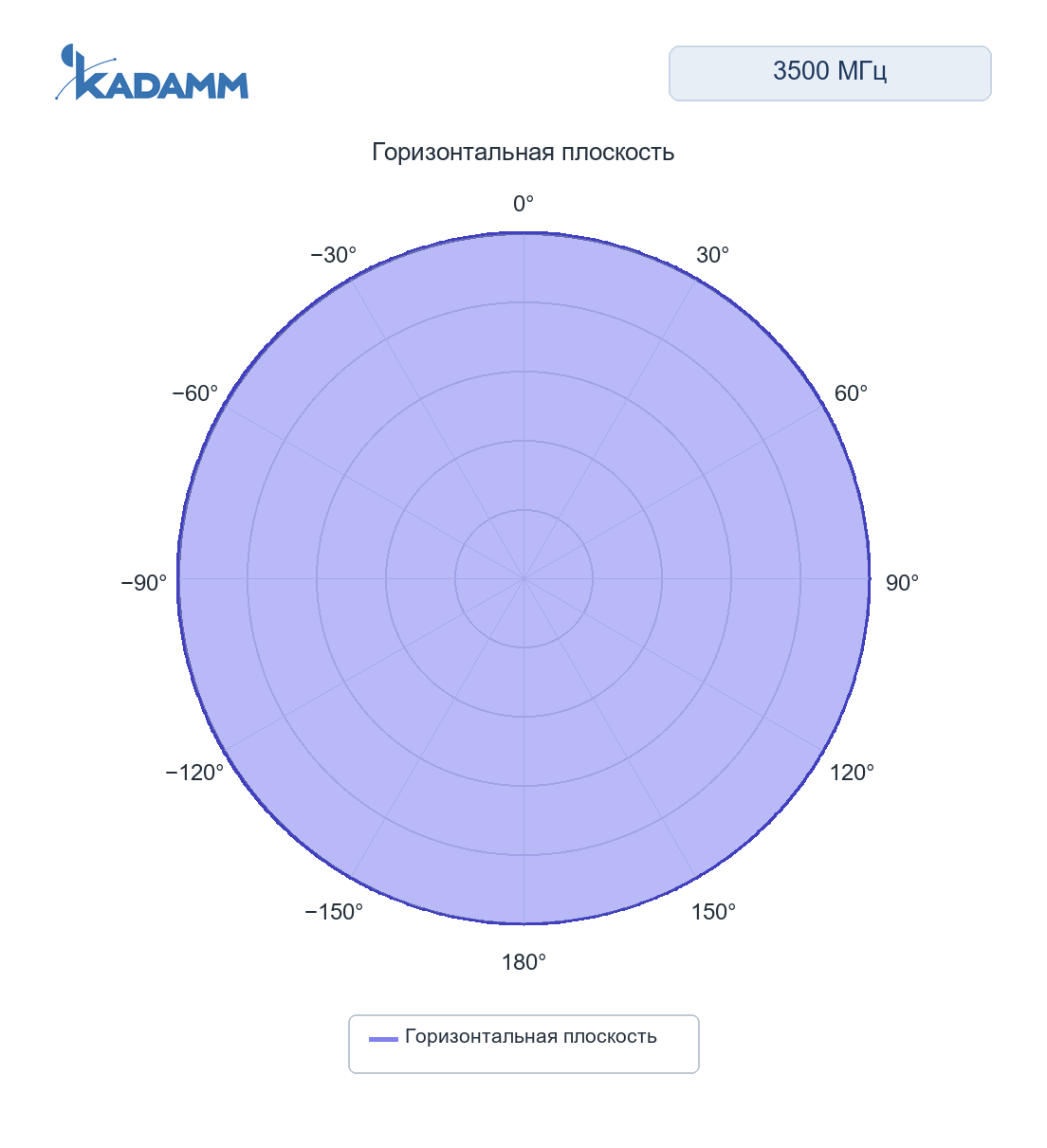
Task: Click the 30° angle label
Action: pyautogui.click(x=712, y=255)
